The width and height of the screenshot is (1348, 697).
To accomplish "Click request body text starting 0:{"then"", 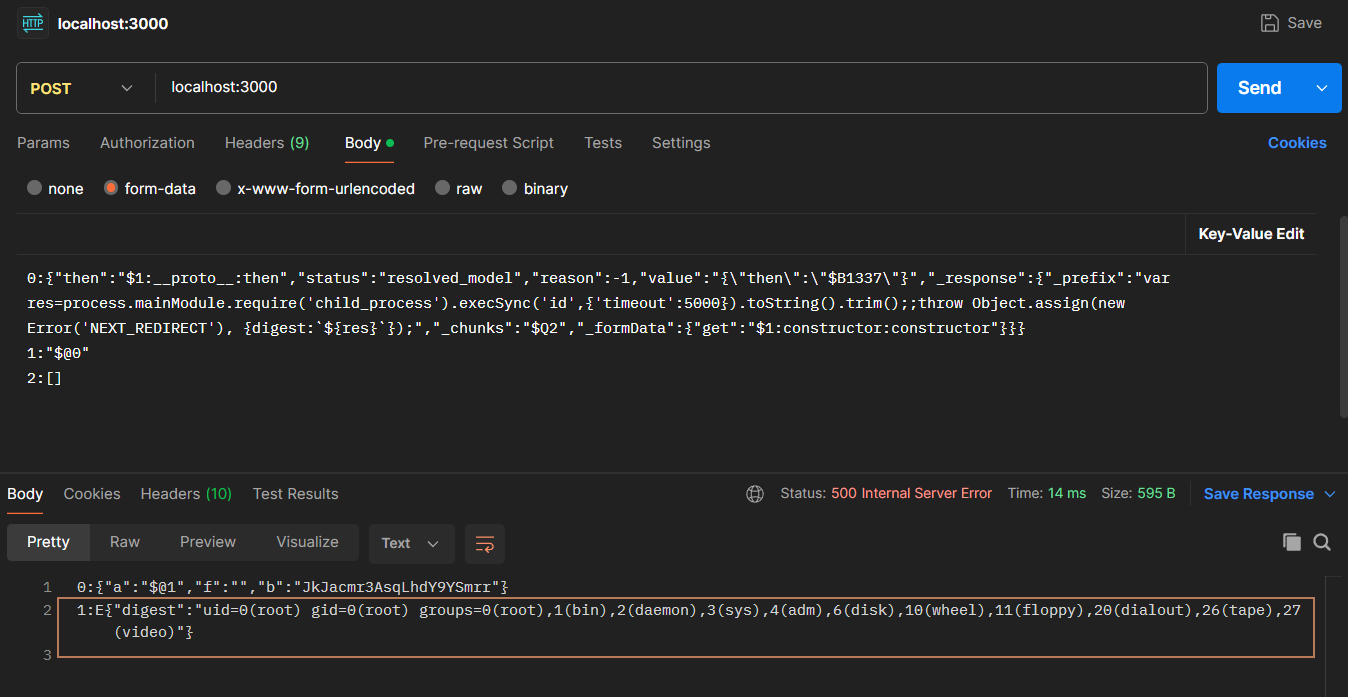I will 598,302.
